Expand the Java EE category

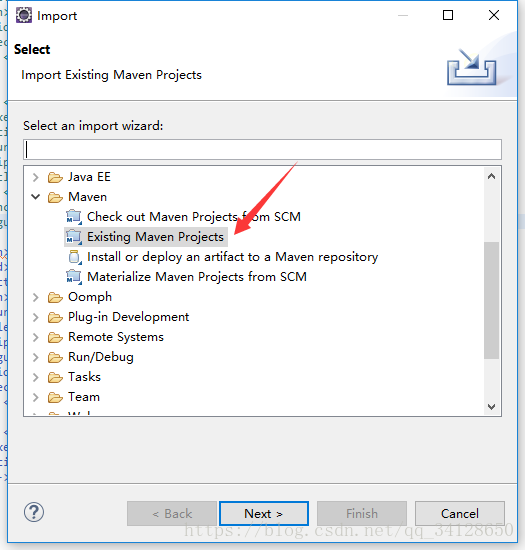(35, 177)
